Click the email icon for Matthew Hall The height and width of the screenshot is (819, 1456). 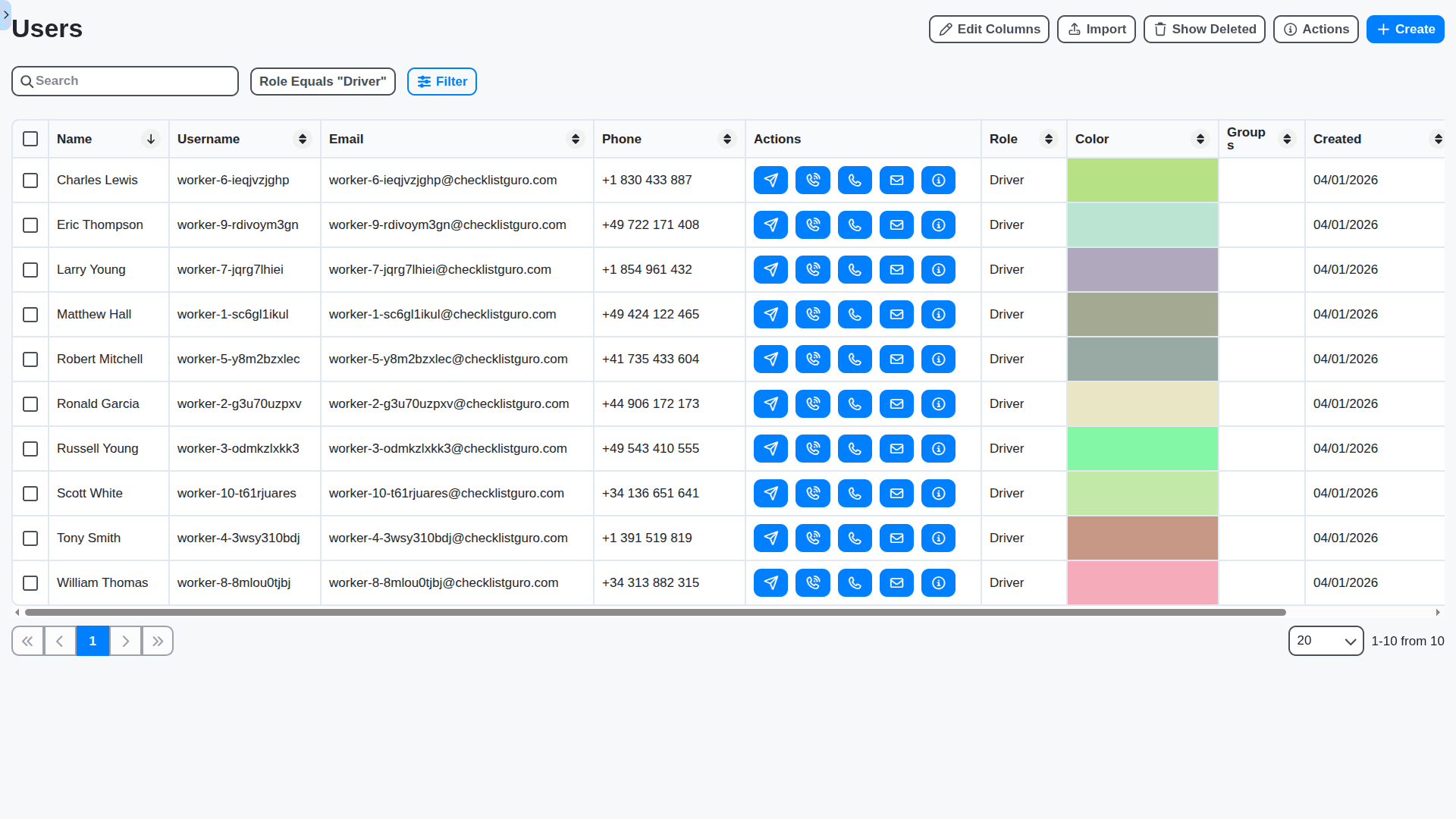tap(896, 315)
